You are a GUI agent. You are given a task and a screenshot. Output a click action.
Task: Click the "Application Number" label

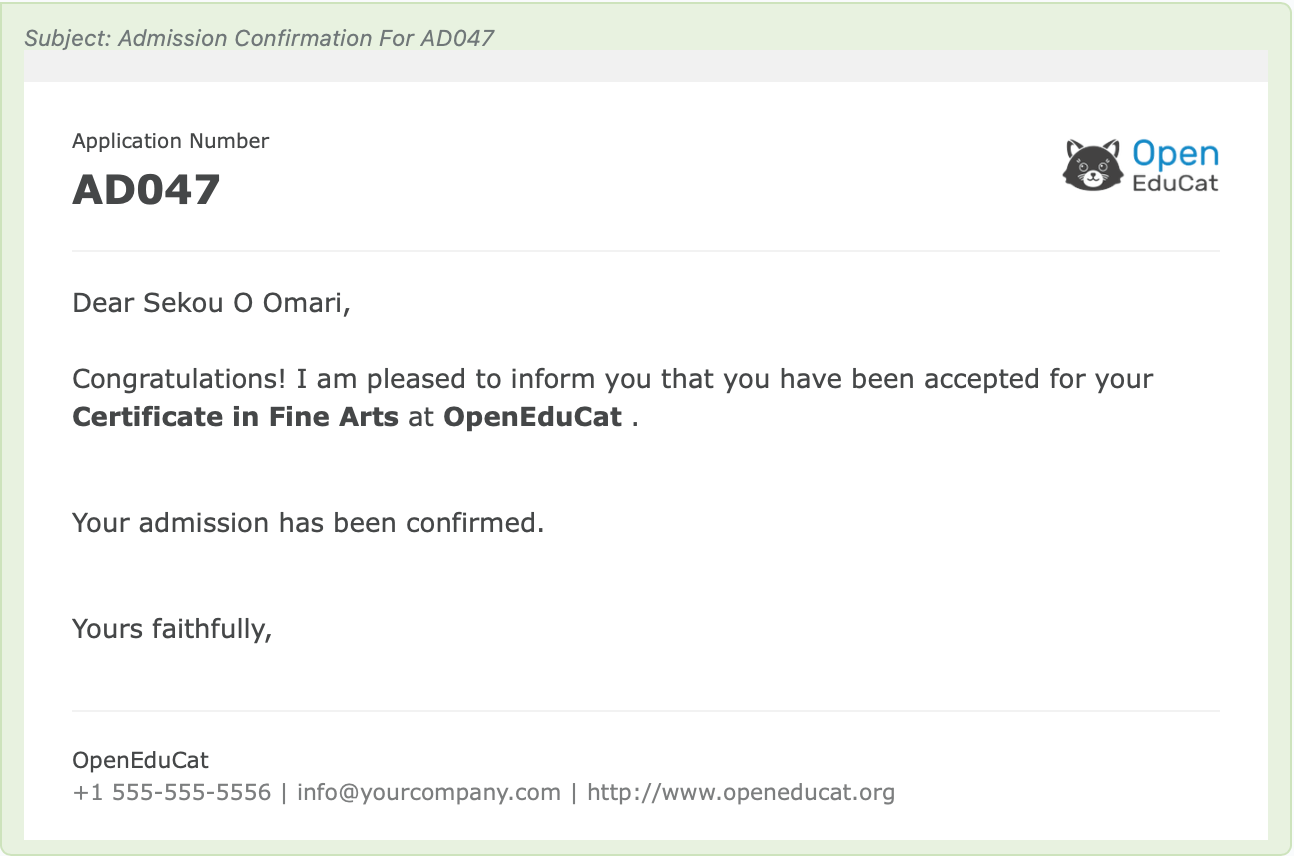[x=170, y=141]
